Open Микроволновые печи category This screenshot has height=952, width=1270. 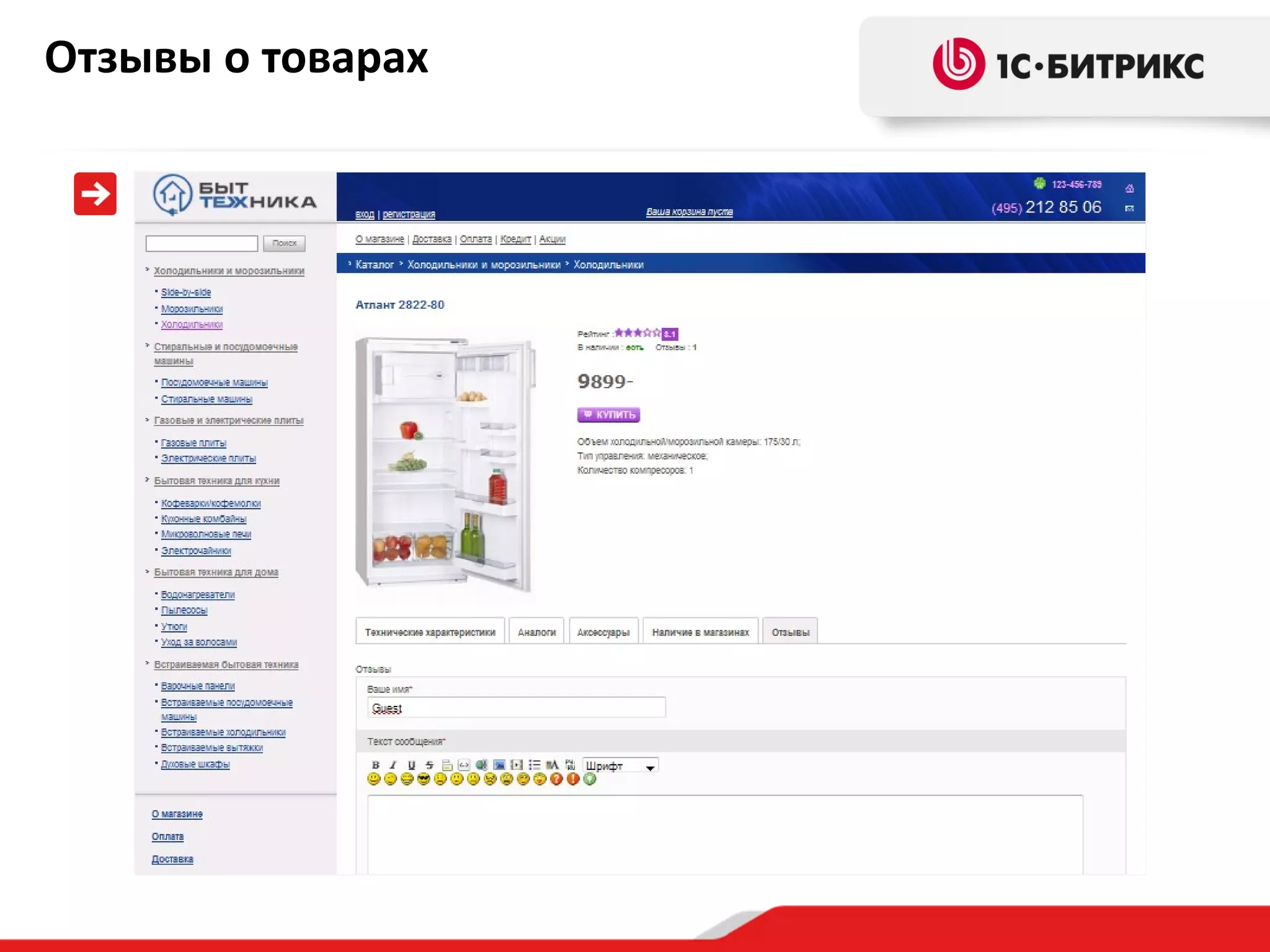point(206,534)
